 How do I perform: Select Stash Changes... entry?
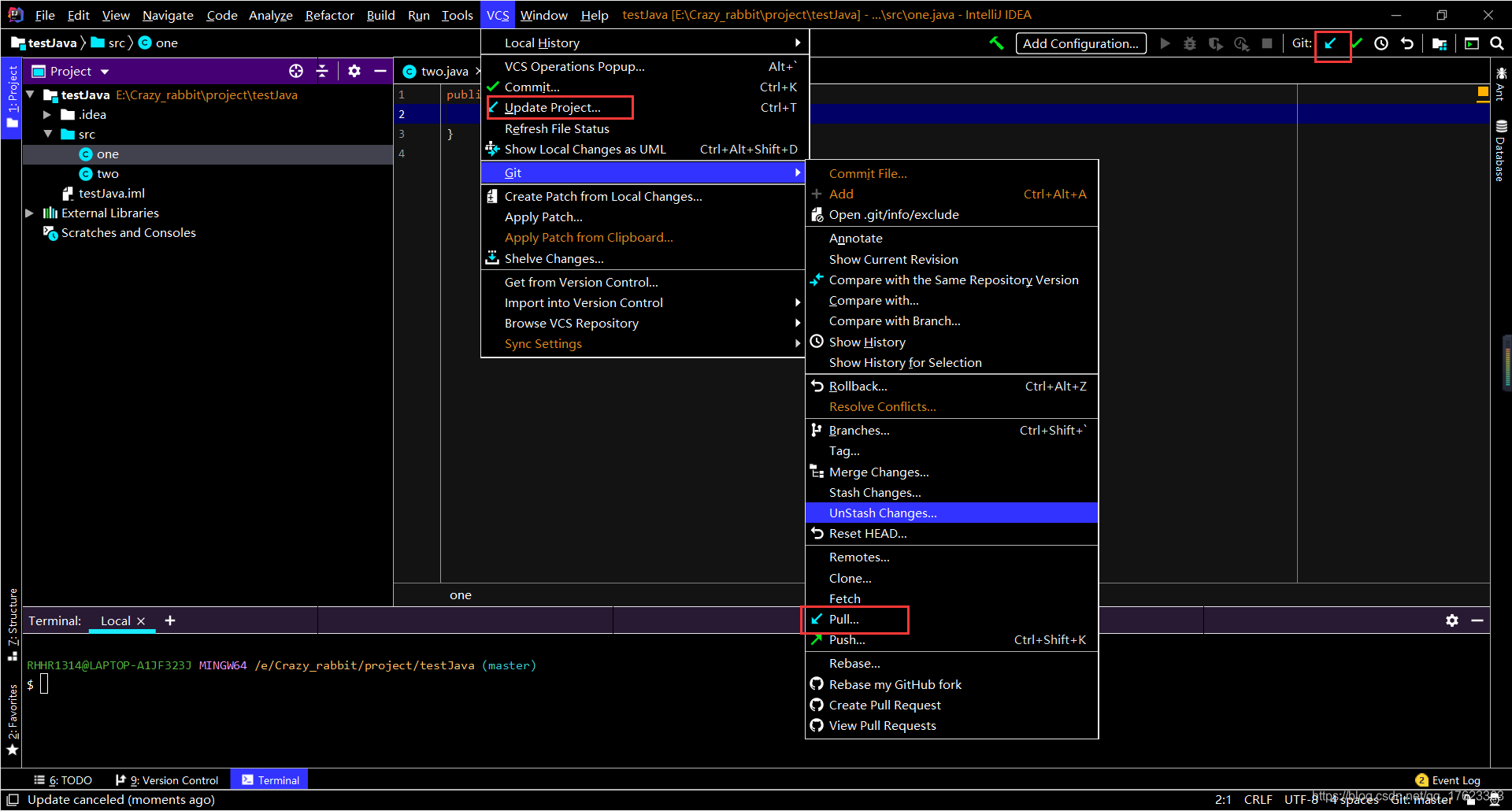tap(951, 492)
